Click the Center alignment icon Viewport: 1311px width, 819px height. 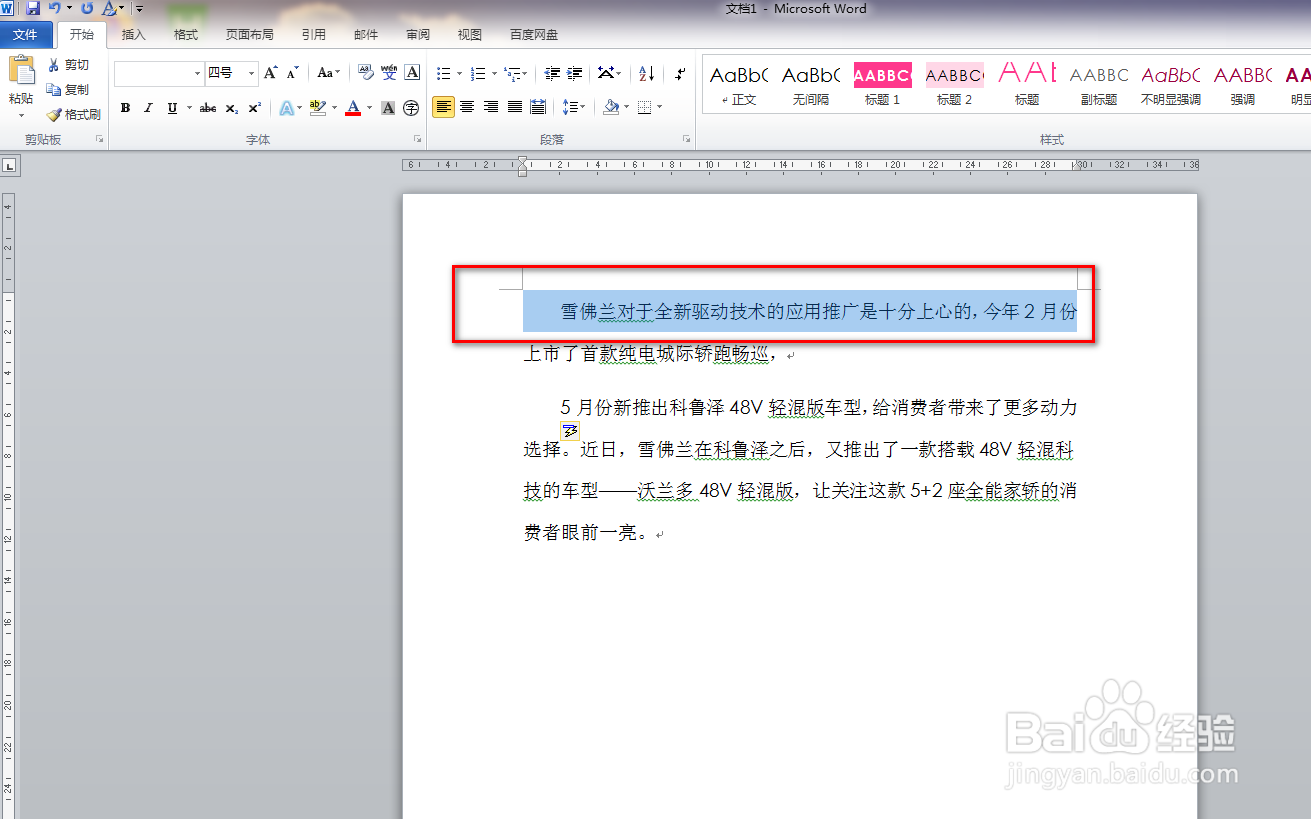pyautogui.click(x=467, y=106)
